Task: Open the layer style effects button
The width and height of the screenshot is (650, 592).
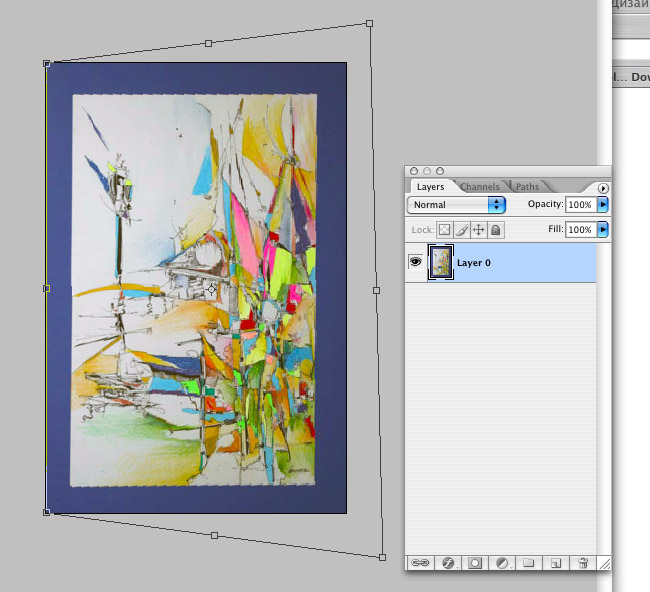Action: 448,563
